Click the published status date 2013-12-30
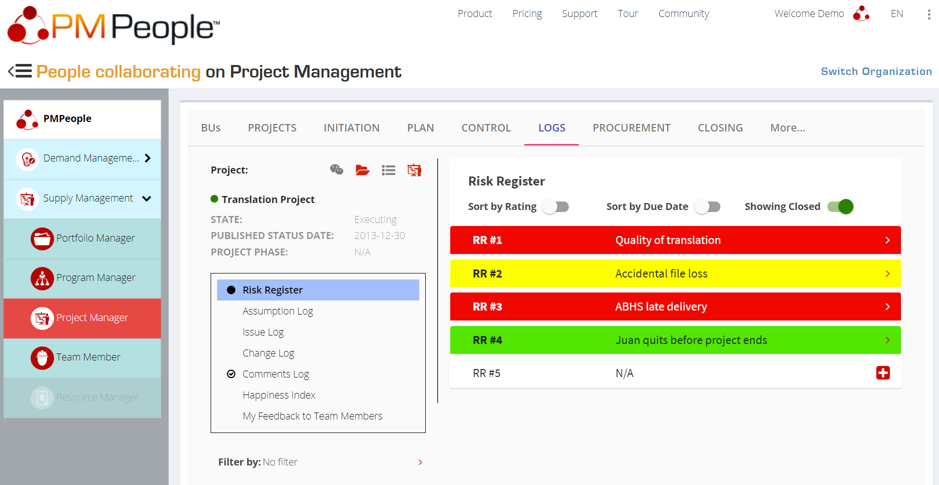939x485 pixels. (380, 236)
